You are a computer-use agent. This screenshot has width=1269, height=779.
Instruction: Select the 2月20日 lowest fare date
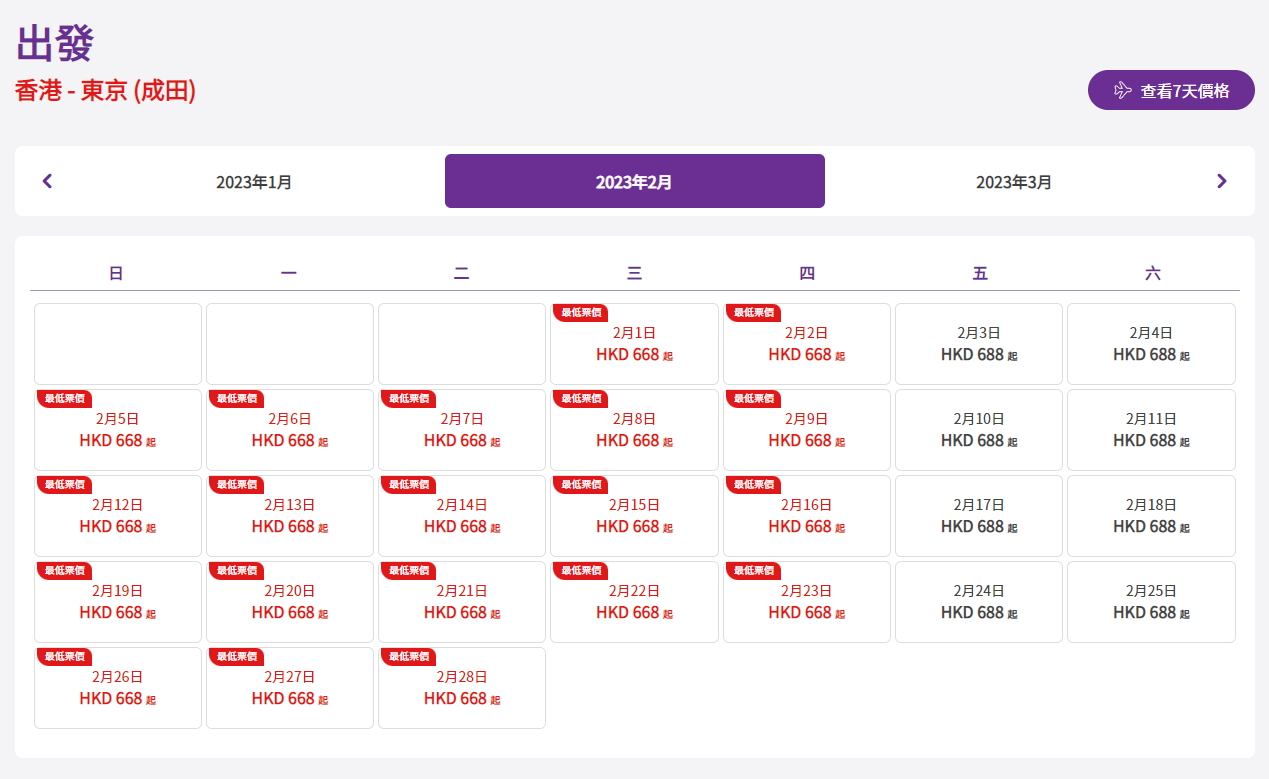(x=290, y=602)
